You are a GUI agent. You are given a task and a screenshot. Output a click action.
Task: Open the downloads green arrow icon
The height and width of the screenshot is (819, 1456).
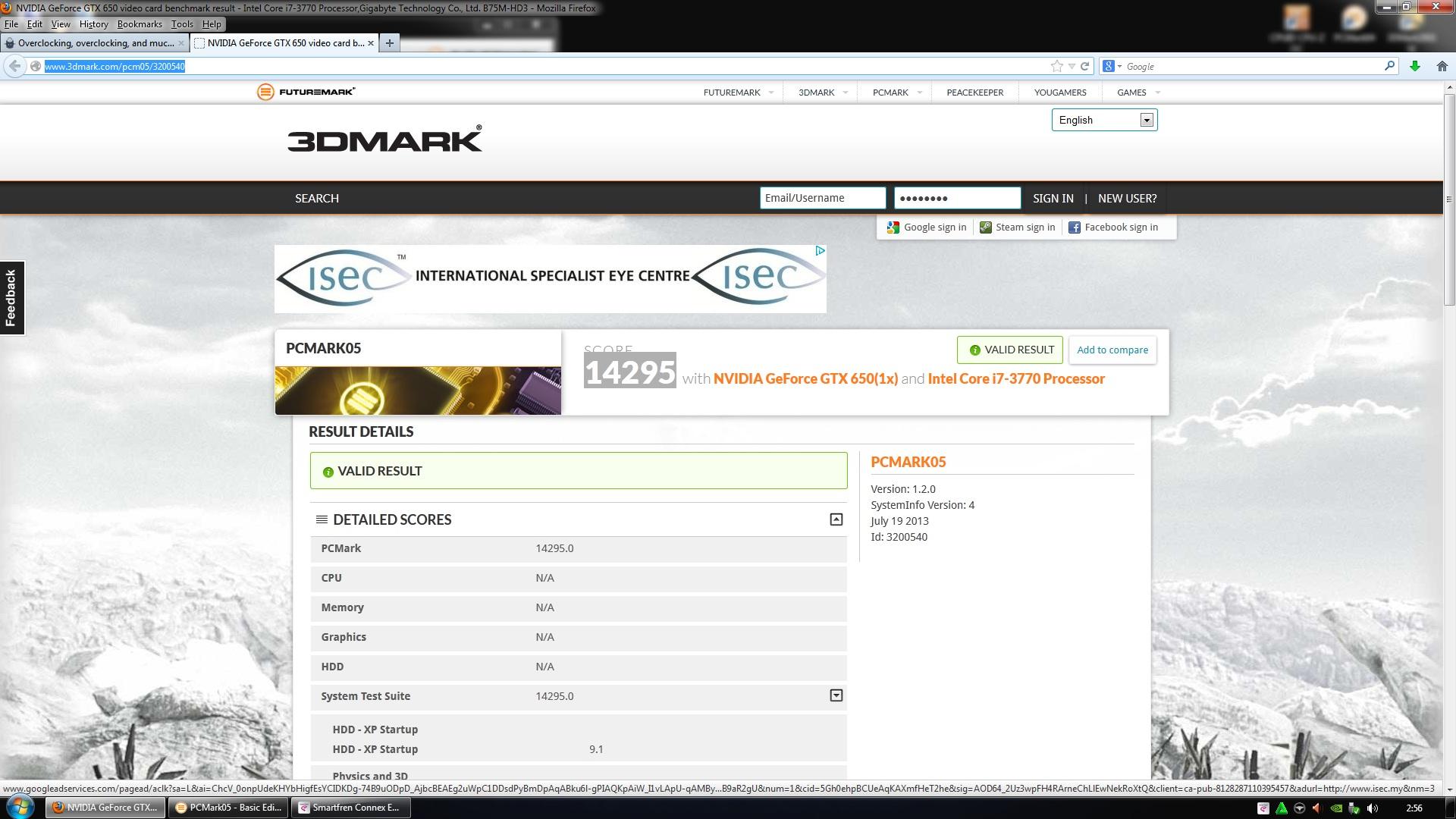tap(1414, 66)
